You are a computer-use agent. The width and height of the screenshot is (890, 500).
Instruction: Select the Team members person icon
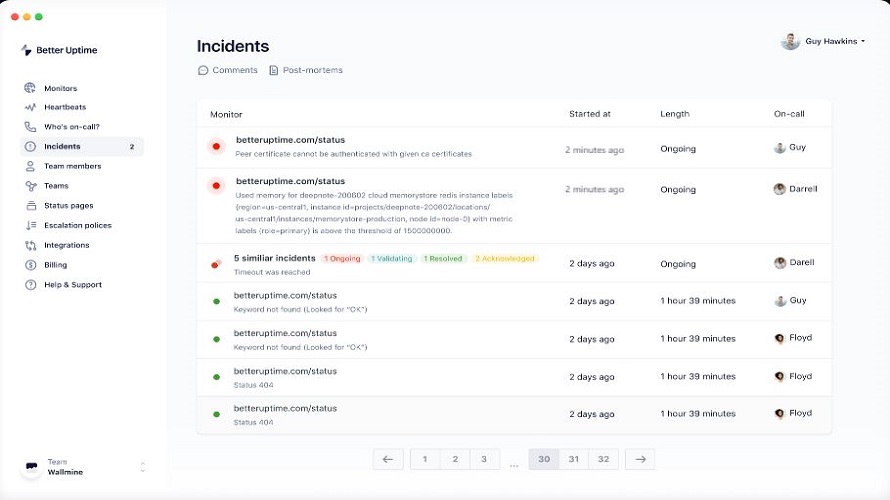pos(30,166)
